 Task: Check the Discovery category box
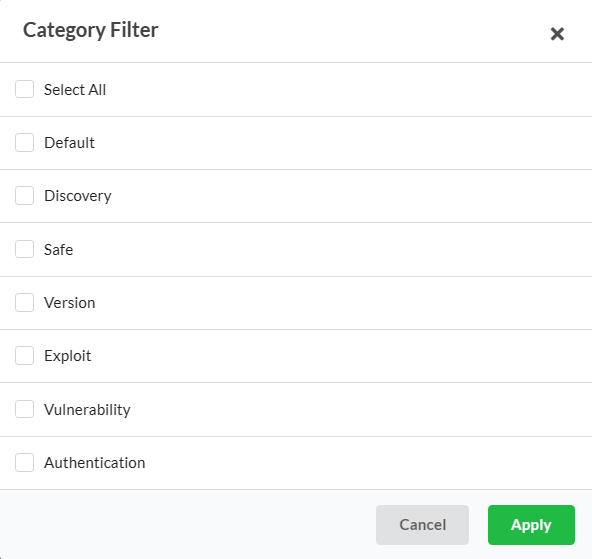25,196
